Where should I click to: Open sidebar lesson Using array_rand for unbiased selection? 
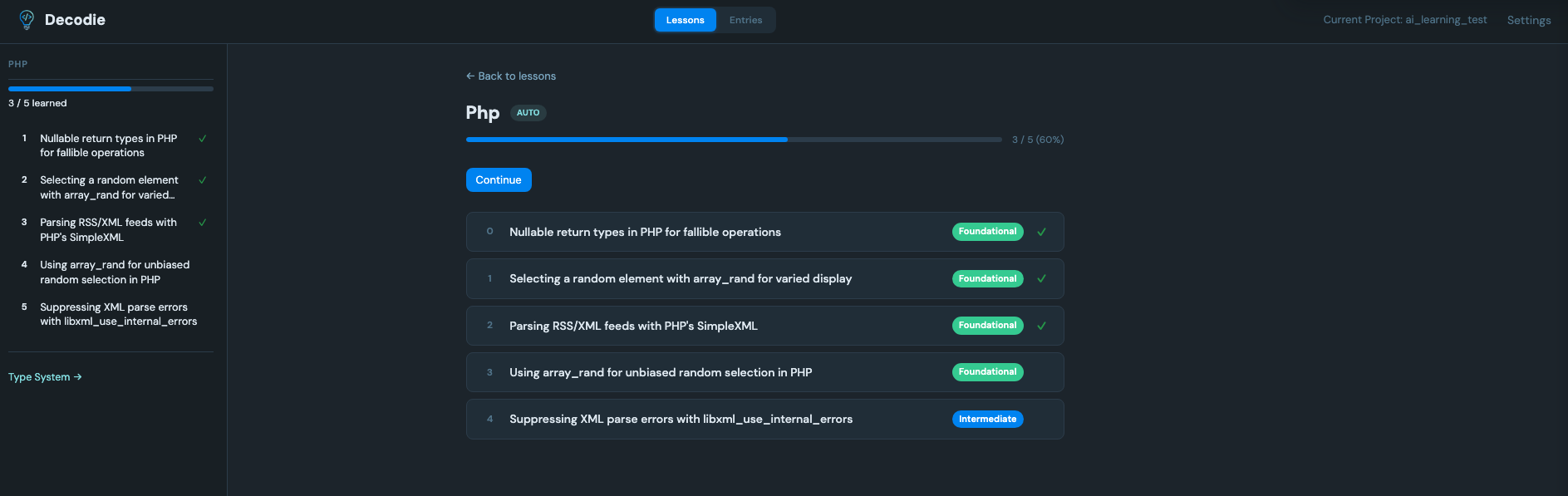coord(115,273)
